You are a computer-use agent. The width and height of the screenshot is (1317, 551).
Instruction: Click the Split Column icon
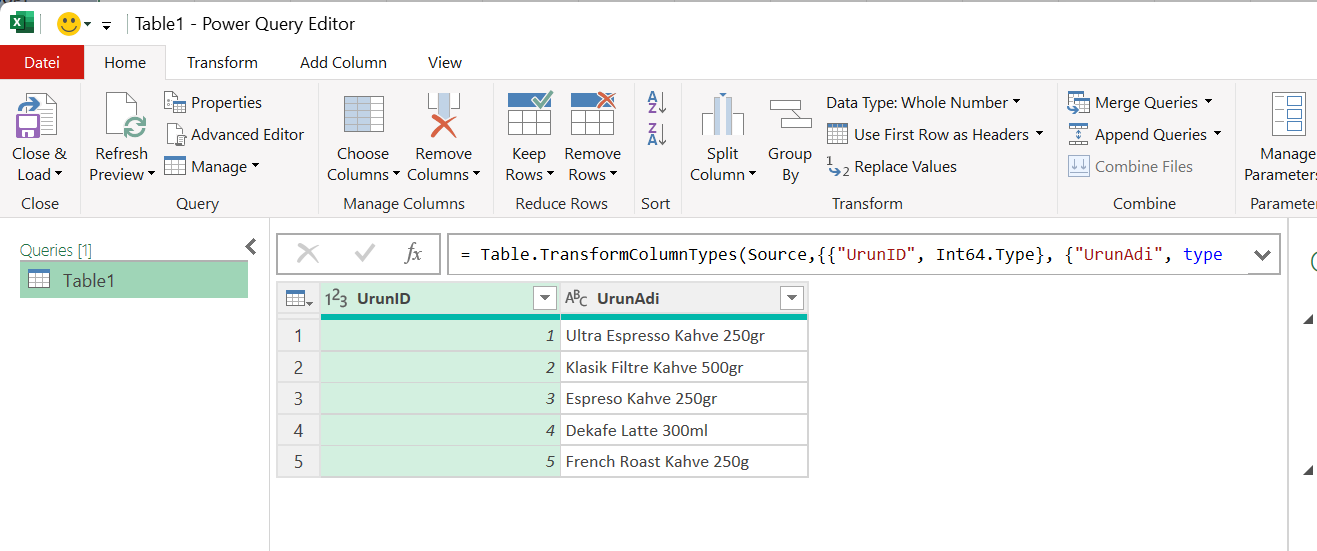pos(722,116)
